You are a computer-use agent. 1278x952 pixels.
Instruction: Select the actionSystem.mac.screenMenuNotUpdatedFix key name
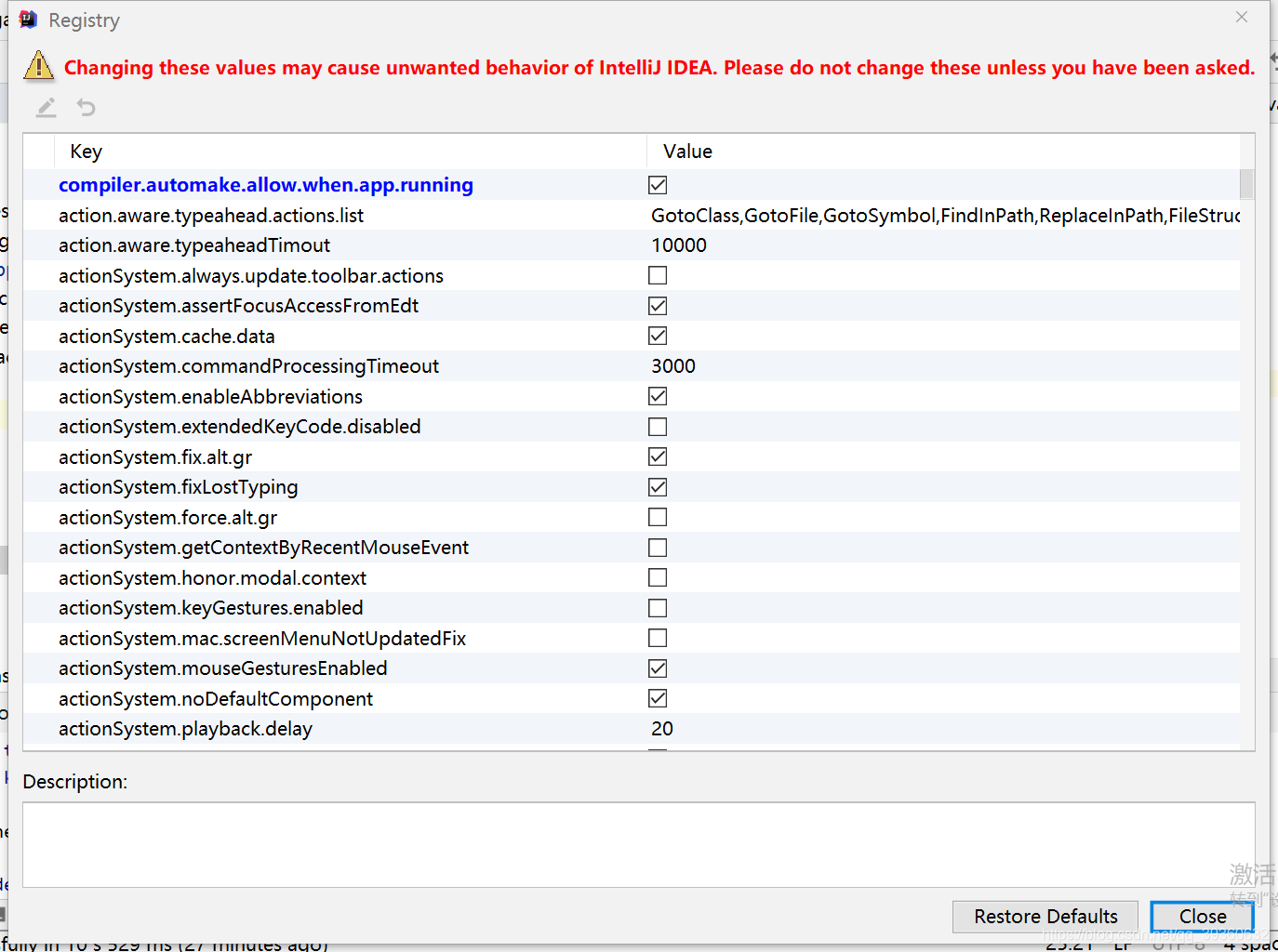tap(262, 639)
